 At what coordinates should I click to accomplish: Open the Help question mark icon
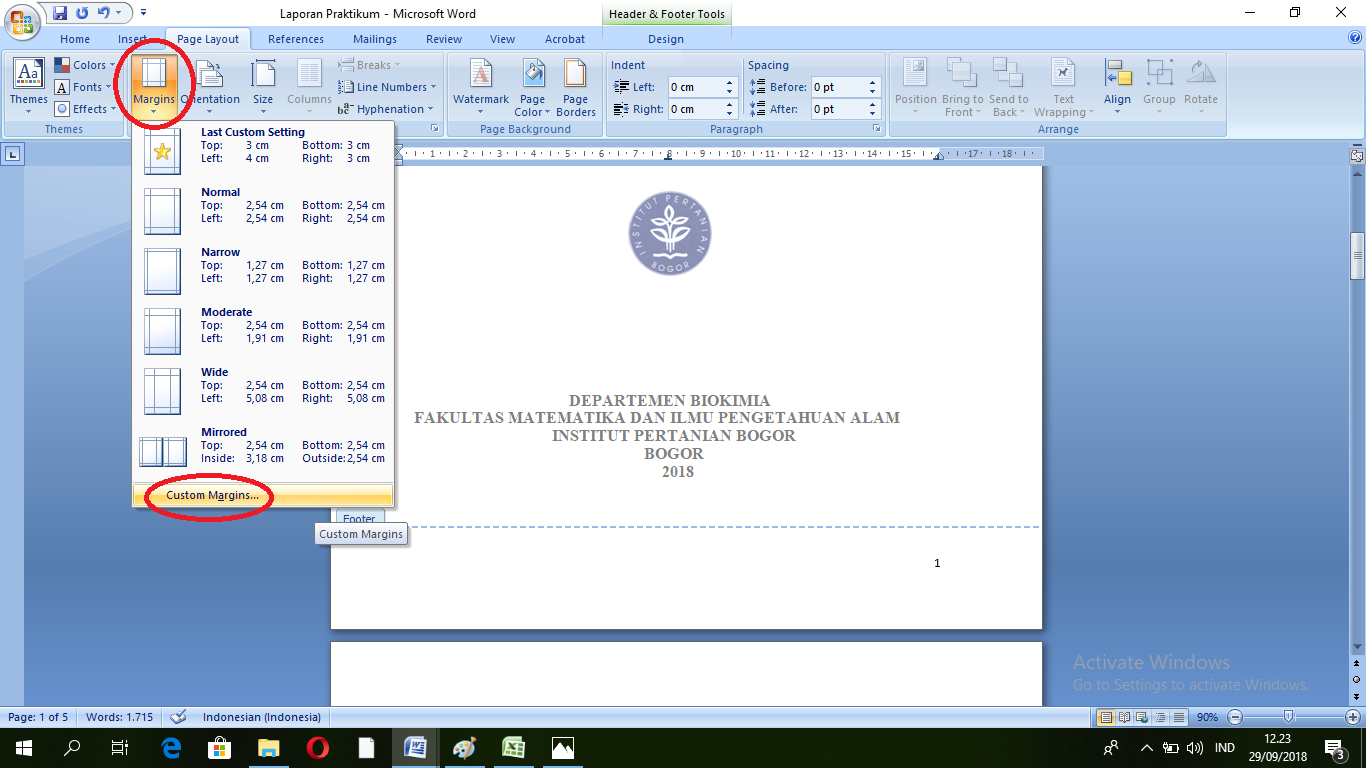(x=1355, y=38)
